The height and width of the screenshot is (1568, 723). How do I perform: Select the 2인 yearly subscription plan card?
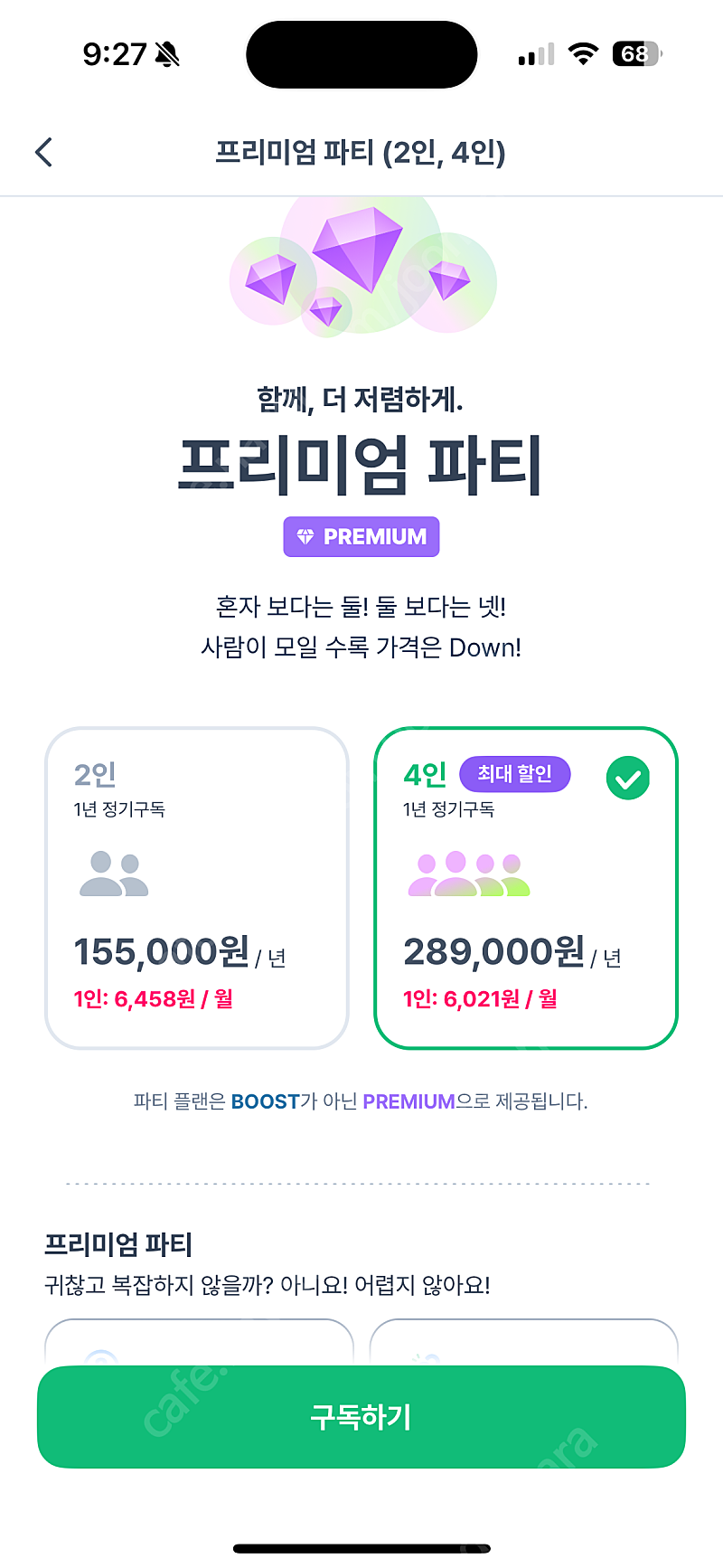click(x=197, y=888)
